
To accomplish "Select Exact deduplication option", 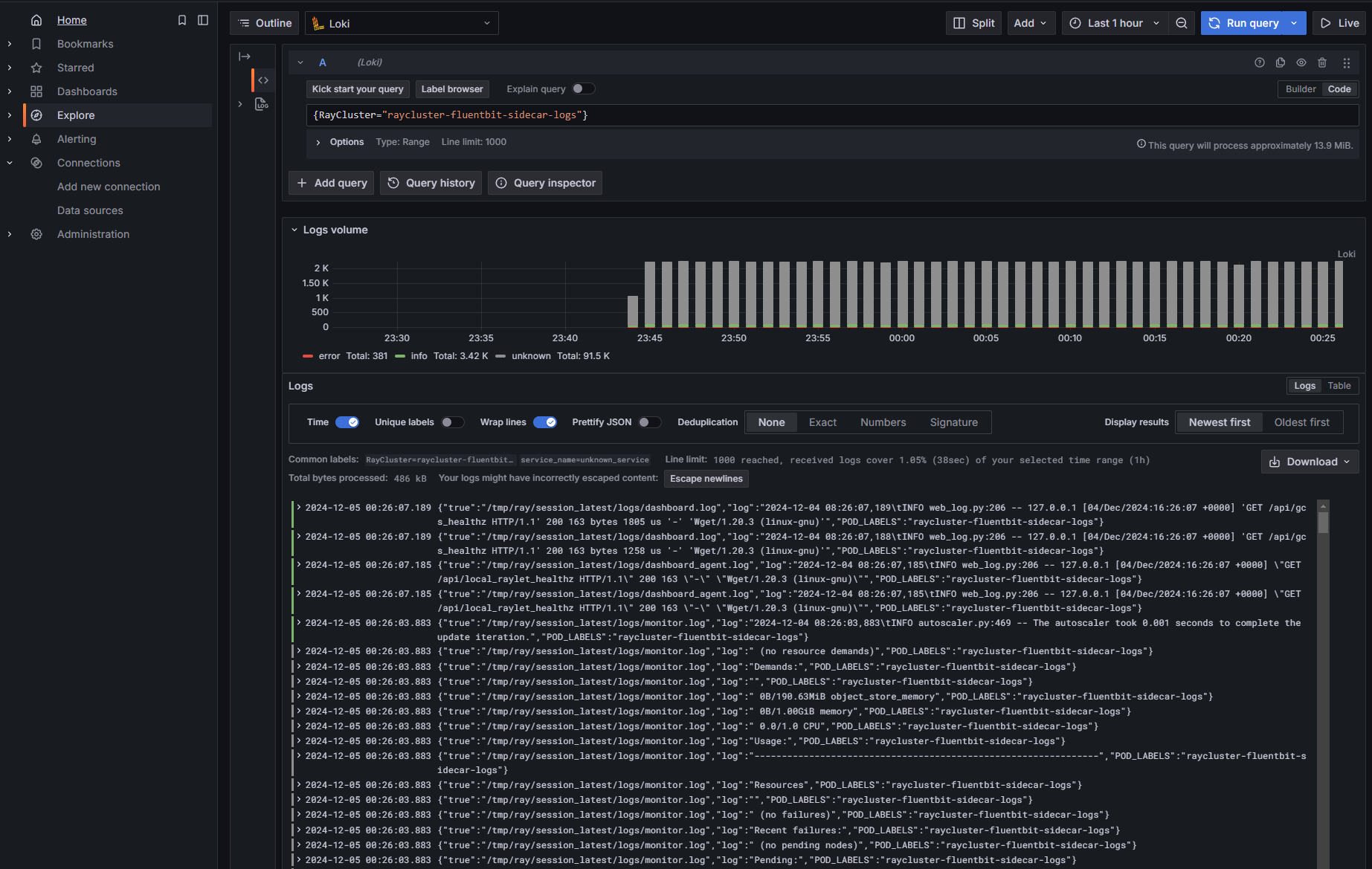I will coord(822,422).
